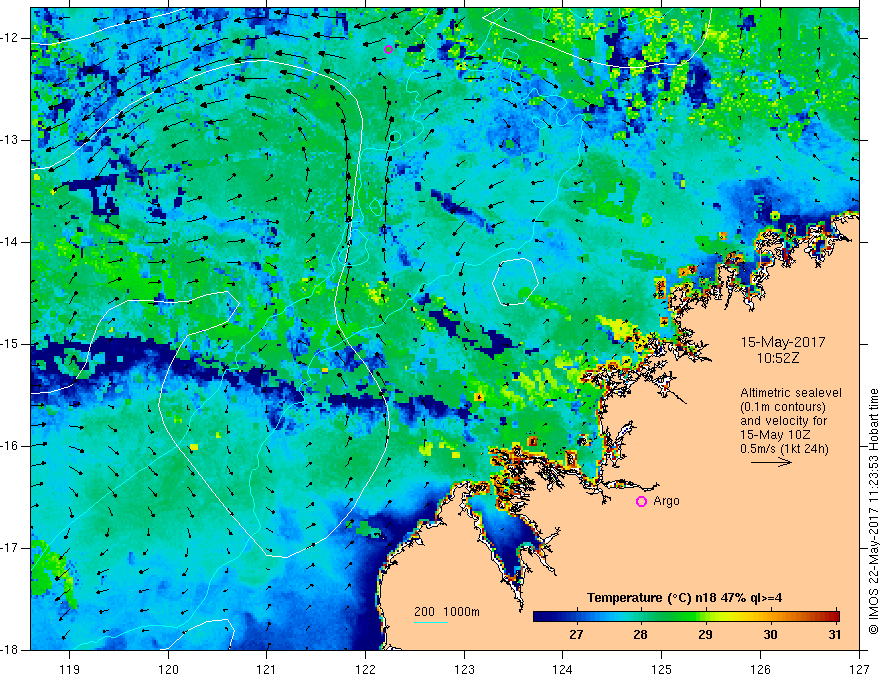This screenshot has width=880, height=680.
Task: Click the '15-May 10Z' text
Action: (x=774, y=435)
